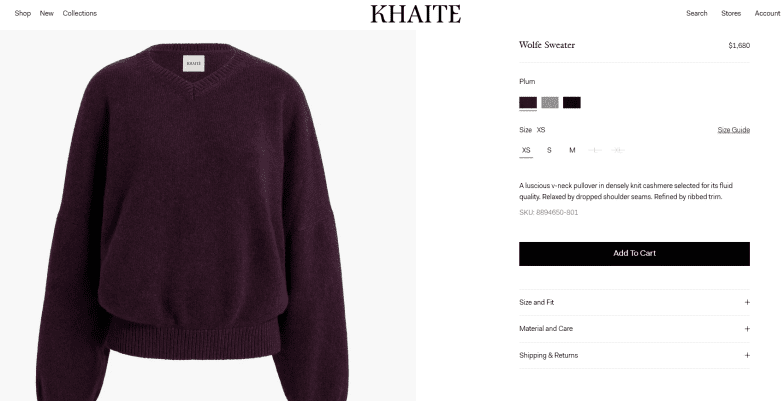Open the Collections menu
The width and height of the screenshot is (784, 401).
point(80,13)
